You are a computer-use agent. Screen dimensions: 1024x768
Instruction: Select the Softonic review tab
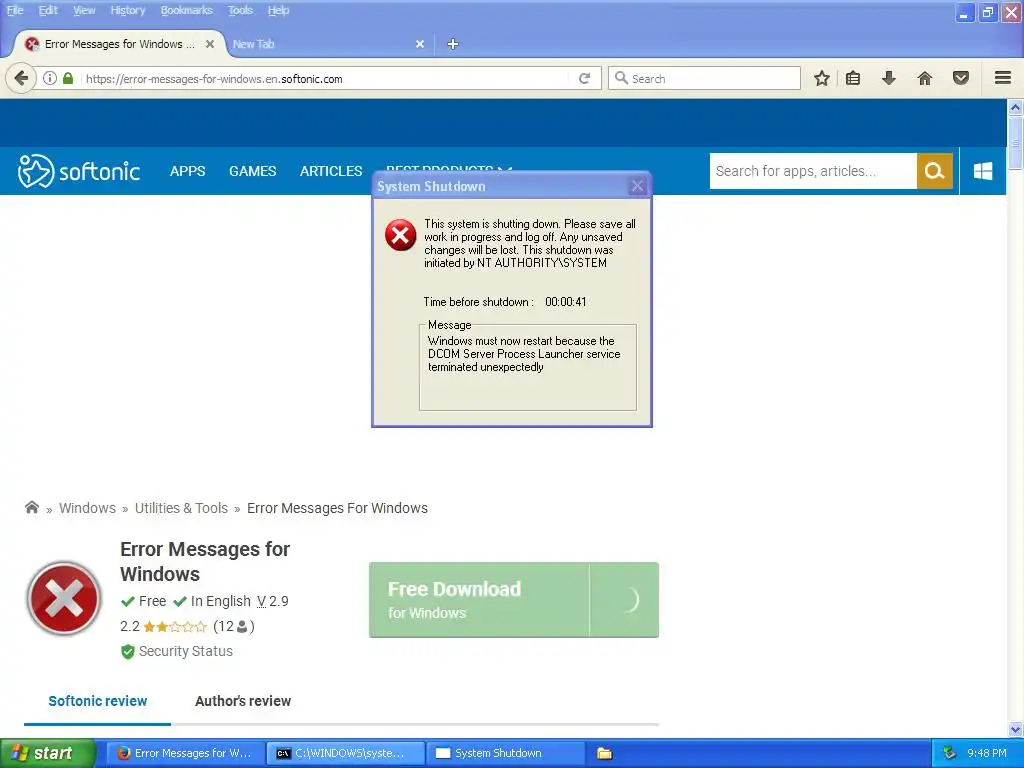(98, 701)
